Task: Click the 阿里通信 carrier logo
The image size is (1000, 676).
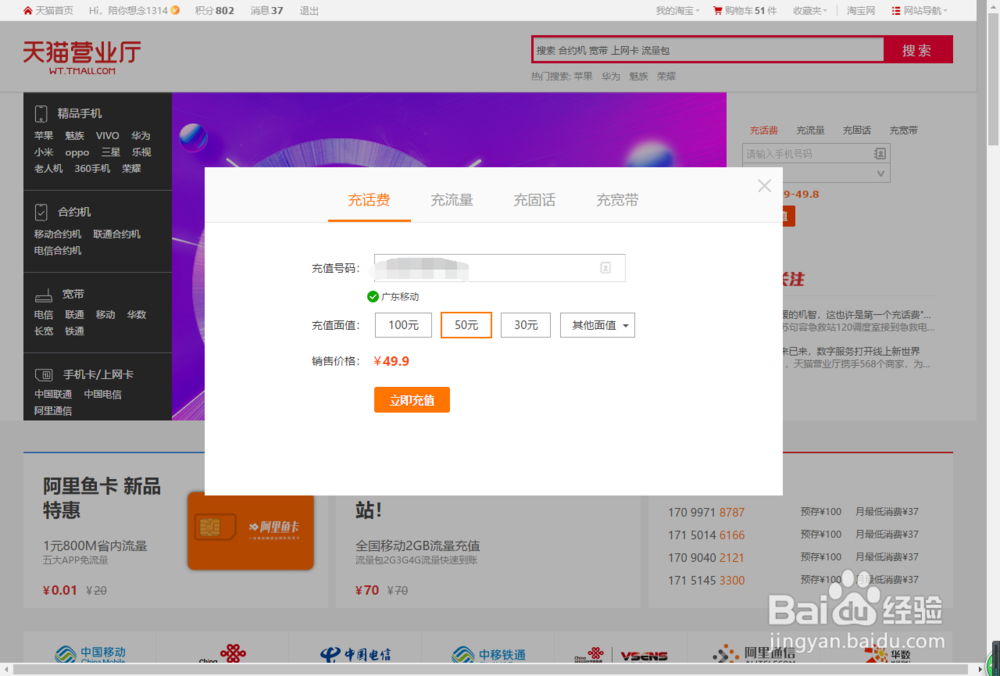Action: click(x=754, y=654)
